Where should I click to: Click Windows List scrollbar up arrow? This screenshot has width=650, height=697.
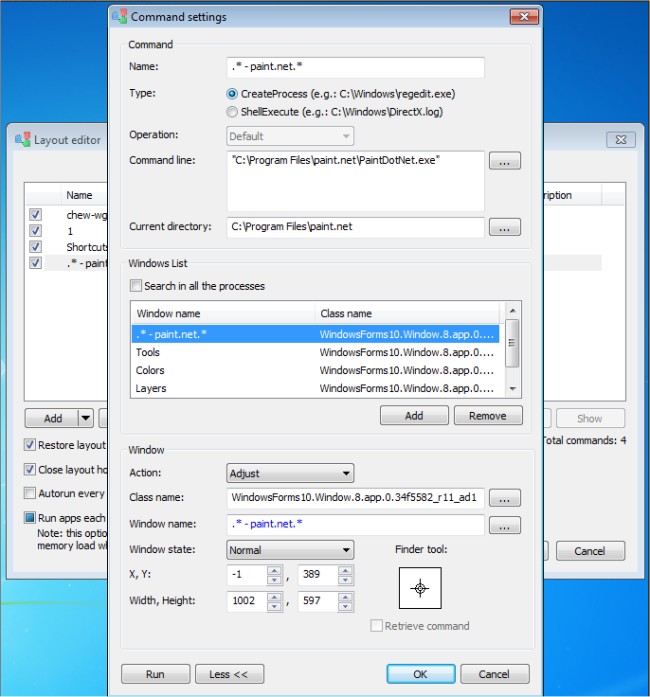click(513, 310)
